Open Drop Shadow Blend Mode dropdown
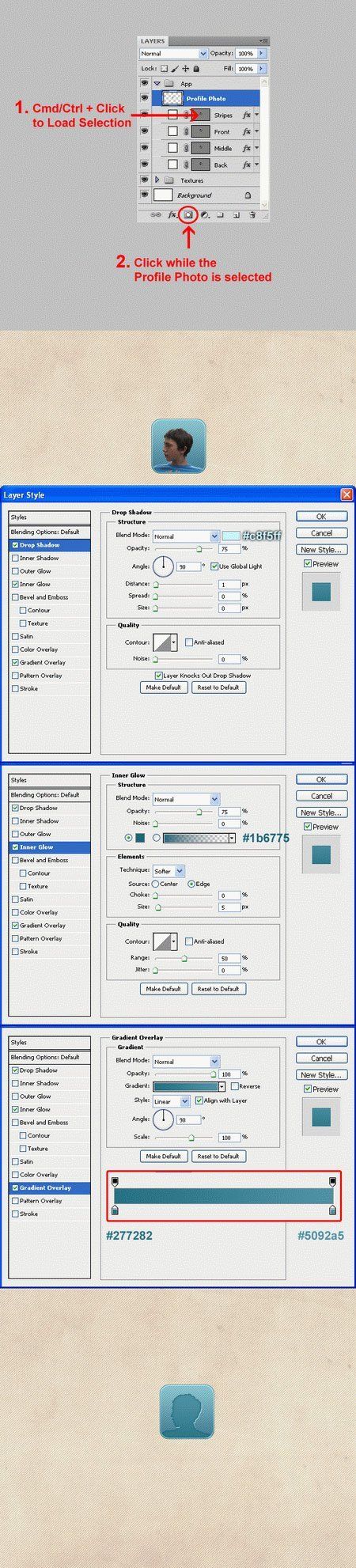Image resolution: width=356 pixels, height=1568 pixels. click(186, 536)
